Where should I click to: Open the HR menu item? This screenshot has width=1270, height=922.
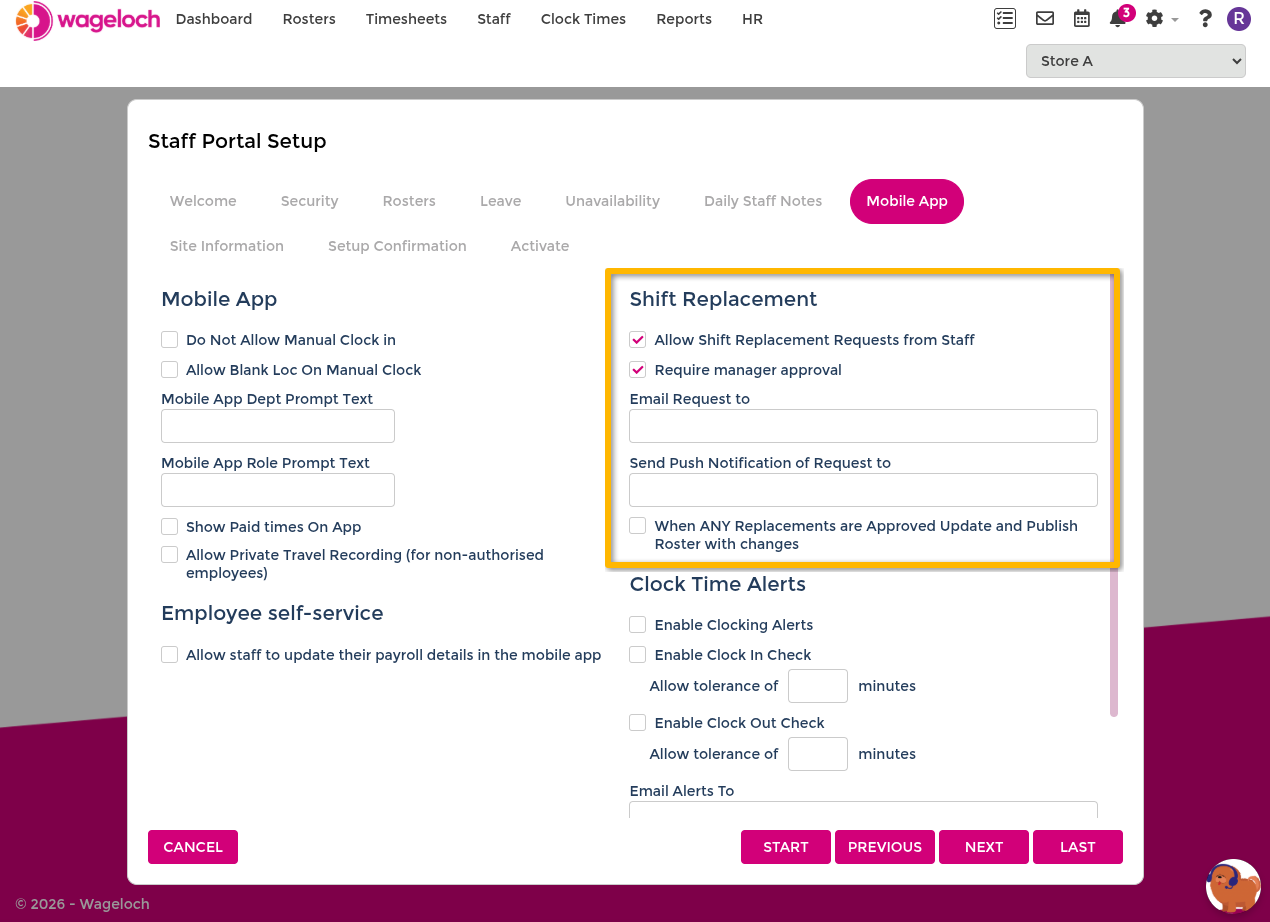tap(752, 19)
